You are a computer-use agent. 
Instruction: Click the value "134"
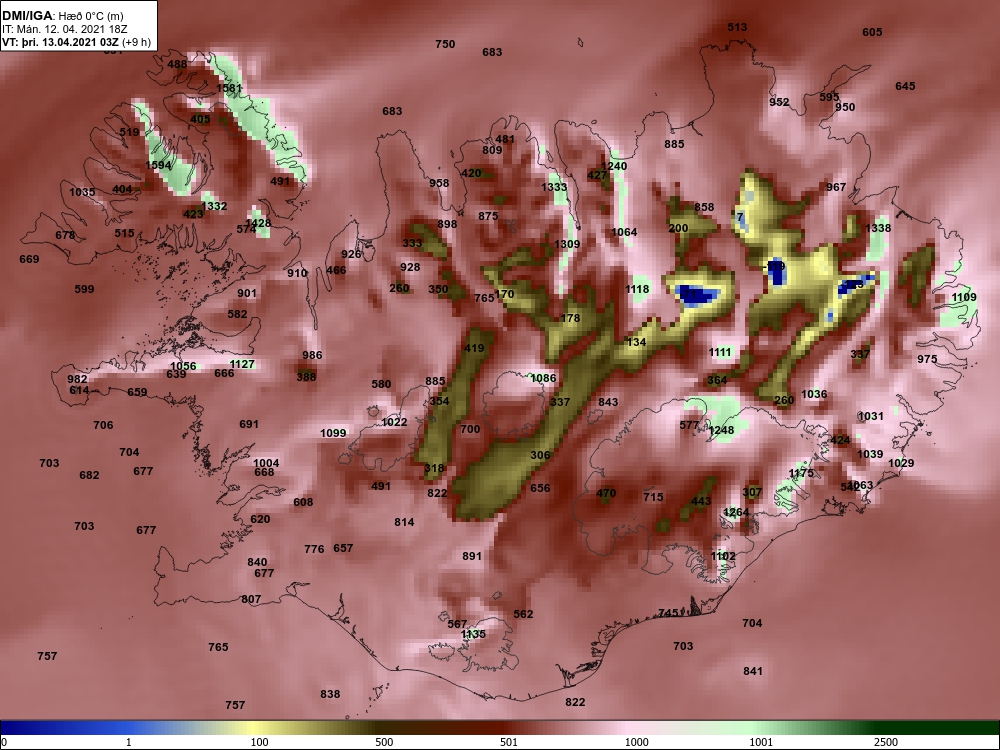pyautogui.click(x=636, y=342)
